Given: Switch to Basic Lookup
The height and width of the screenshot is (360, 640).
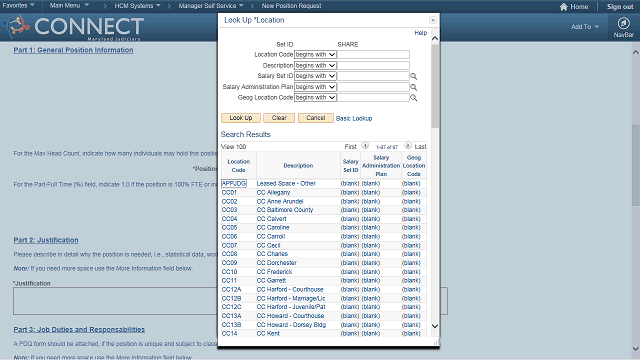Looking at the screenshot, I should click(354, 118).
